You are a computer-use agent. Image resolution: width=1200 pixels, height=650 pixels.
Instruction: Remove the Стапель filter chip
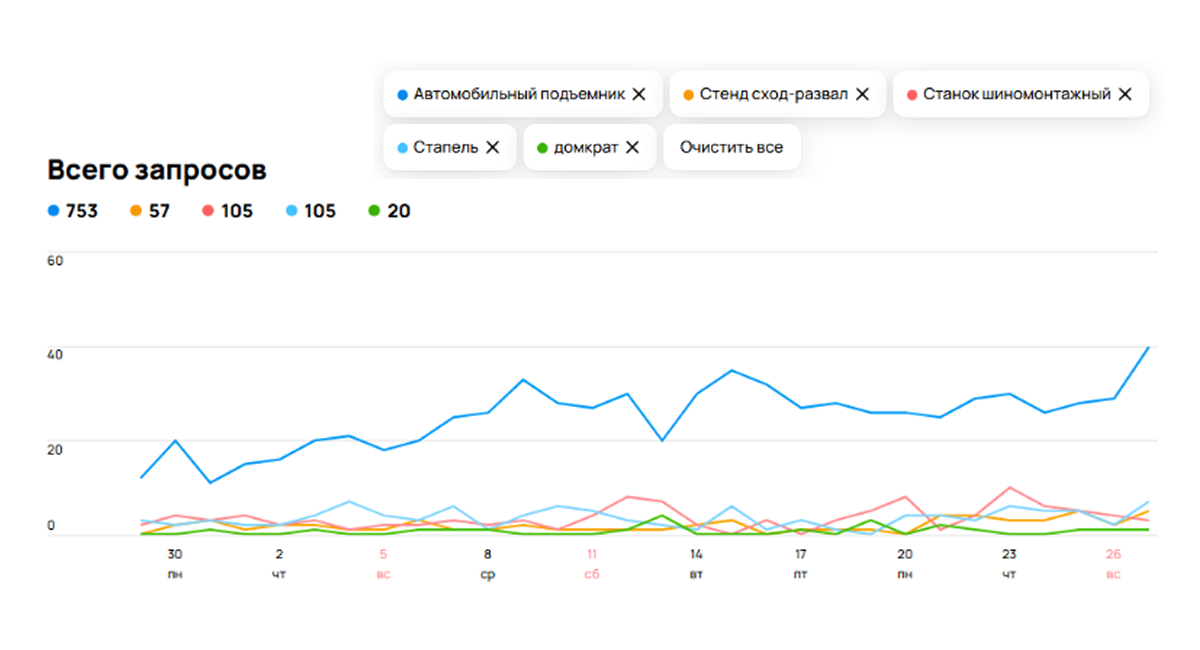pos(492,147)
